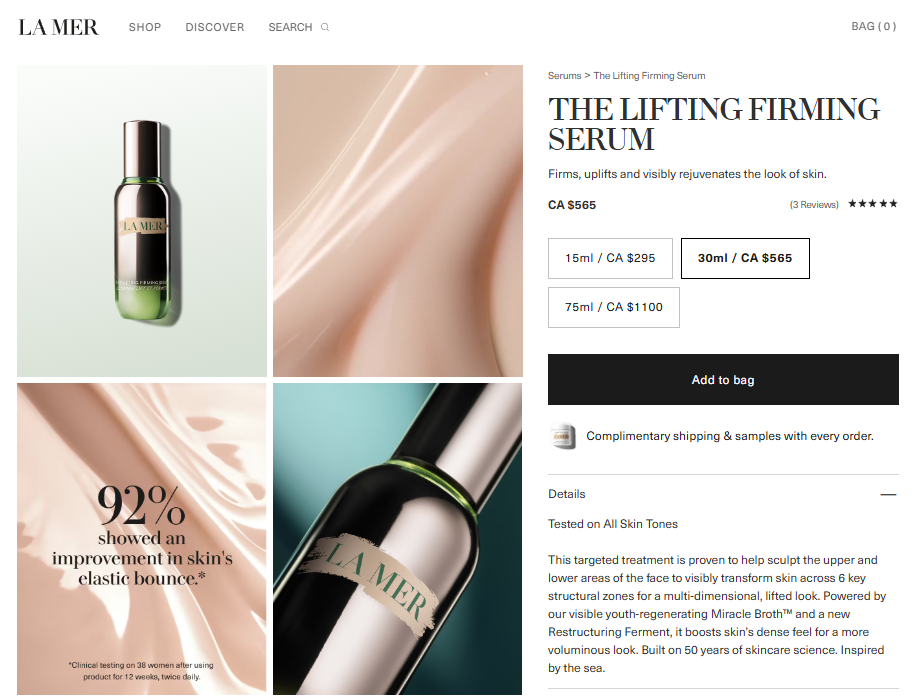Click the search magnifier icon
The width and height of the screenshot is (924, 700).
point(325,27)
